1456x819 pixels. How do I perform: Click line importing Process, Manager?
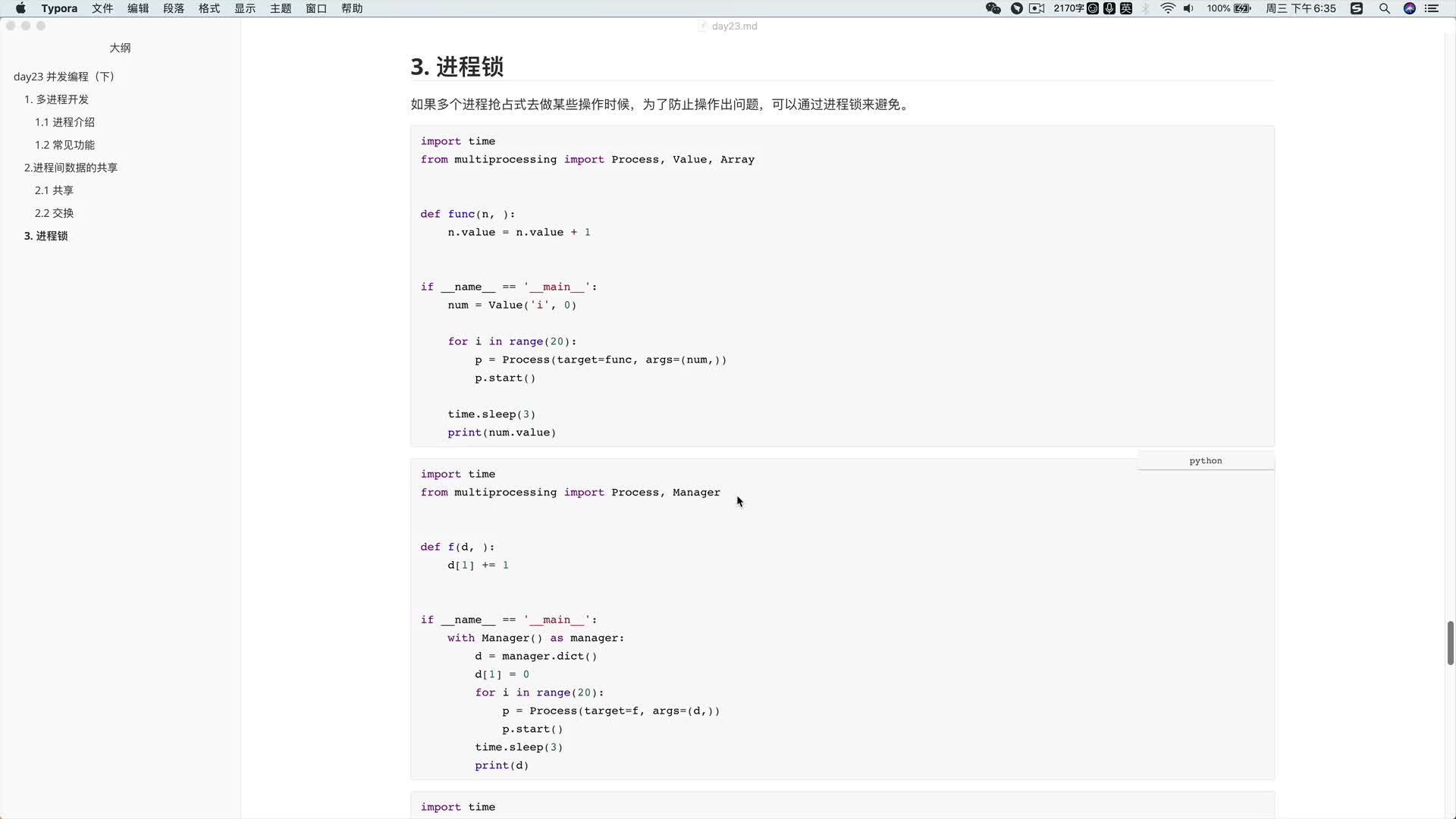[570, 493]
